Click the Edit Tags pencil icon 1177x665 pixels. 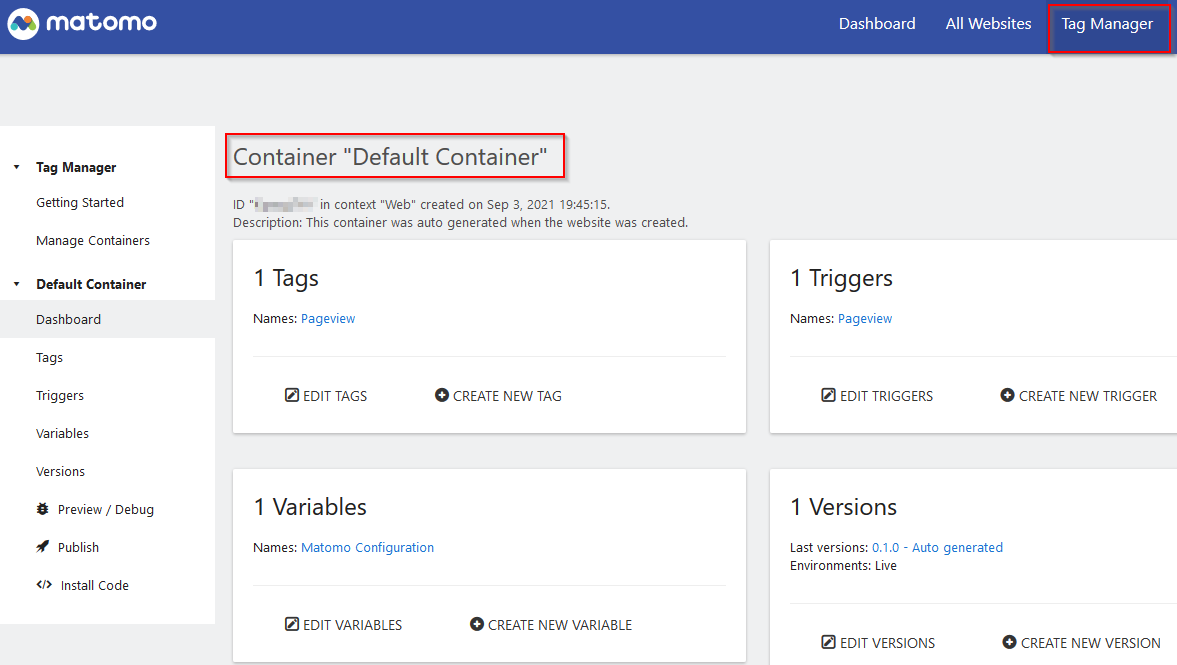click(x=292, y=396)
